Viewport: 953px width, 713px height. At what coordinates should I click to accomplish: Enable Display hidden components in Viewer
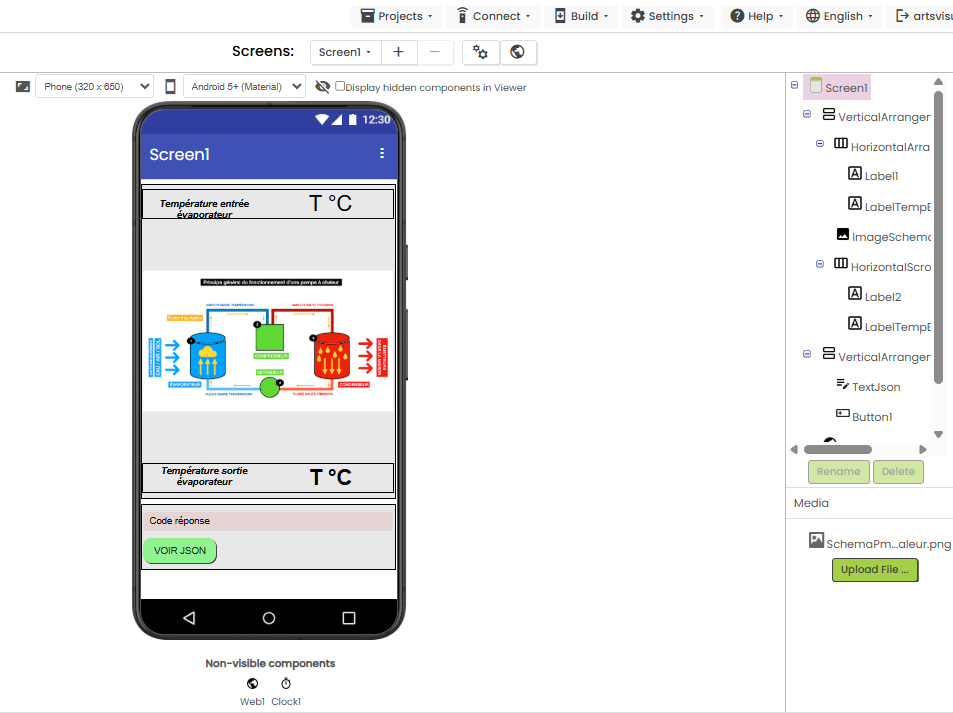(x=340, y=86)
